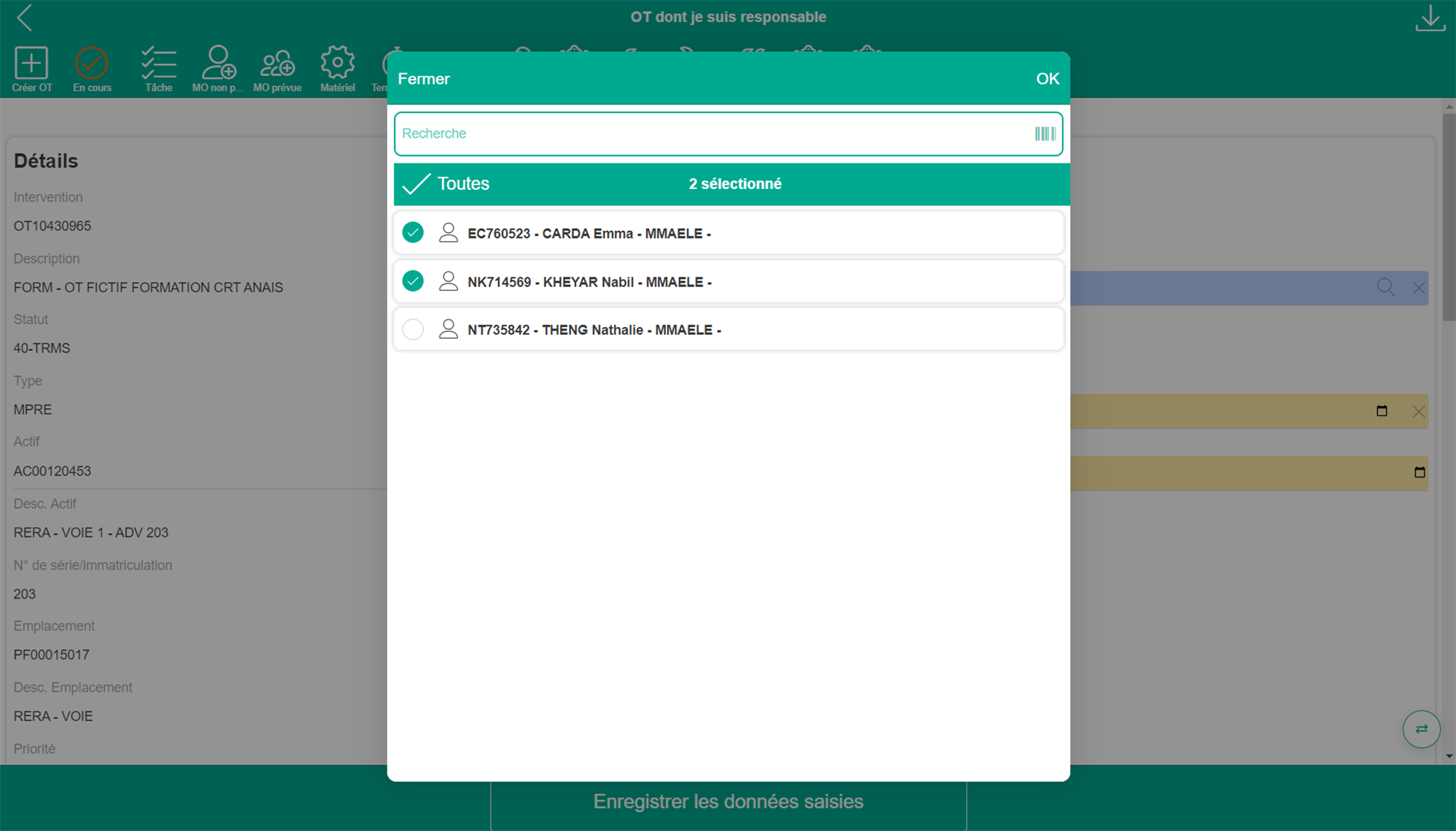The image size is (1456, 831).
Task: Click the barcode scanner icon in search
Action: pos(1044,134)
